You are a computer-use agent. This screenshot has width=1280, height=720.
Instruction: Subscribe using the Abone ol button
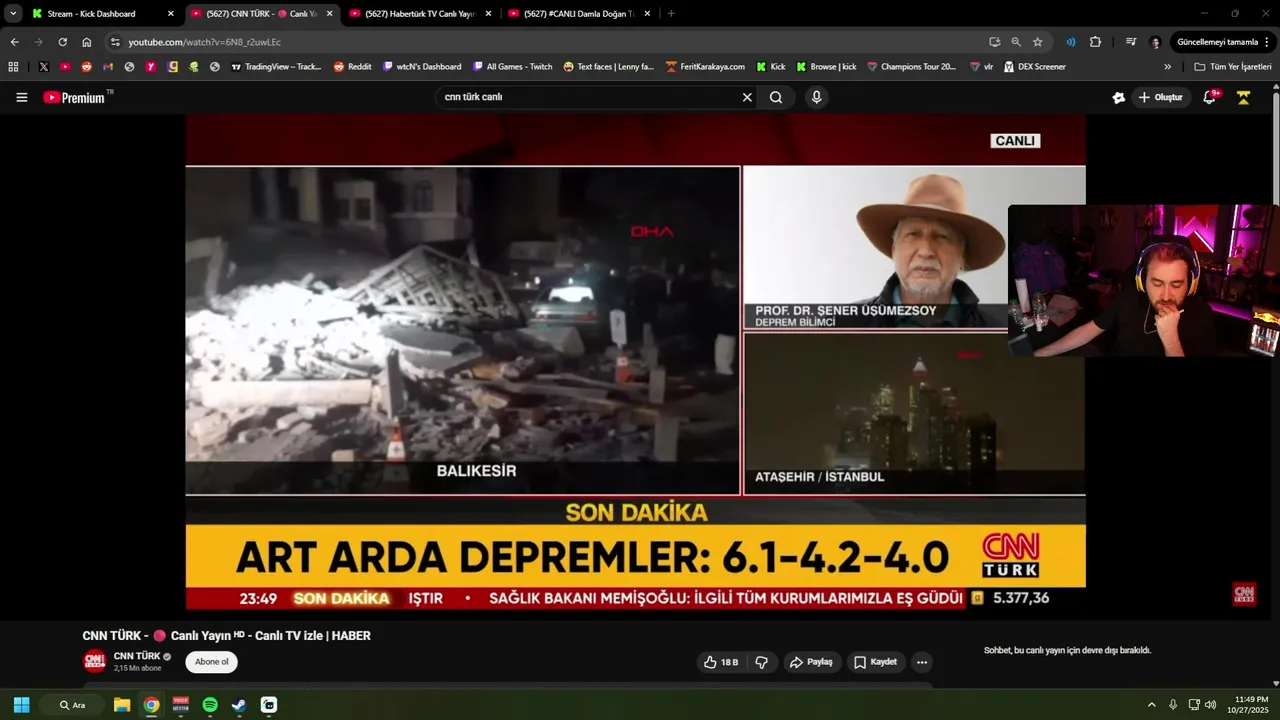point(211,662)
